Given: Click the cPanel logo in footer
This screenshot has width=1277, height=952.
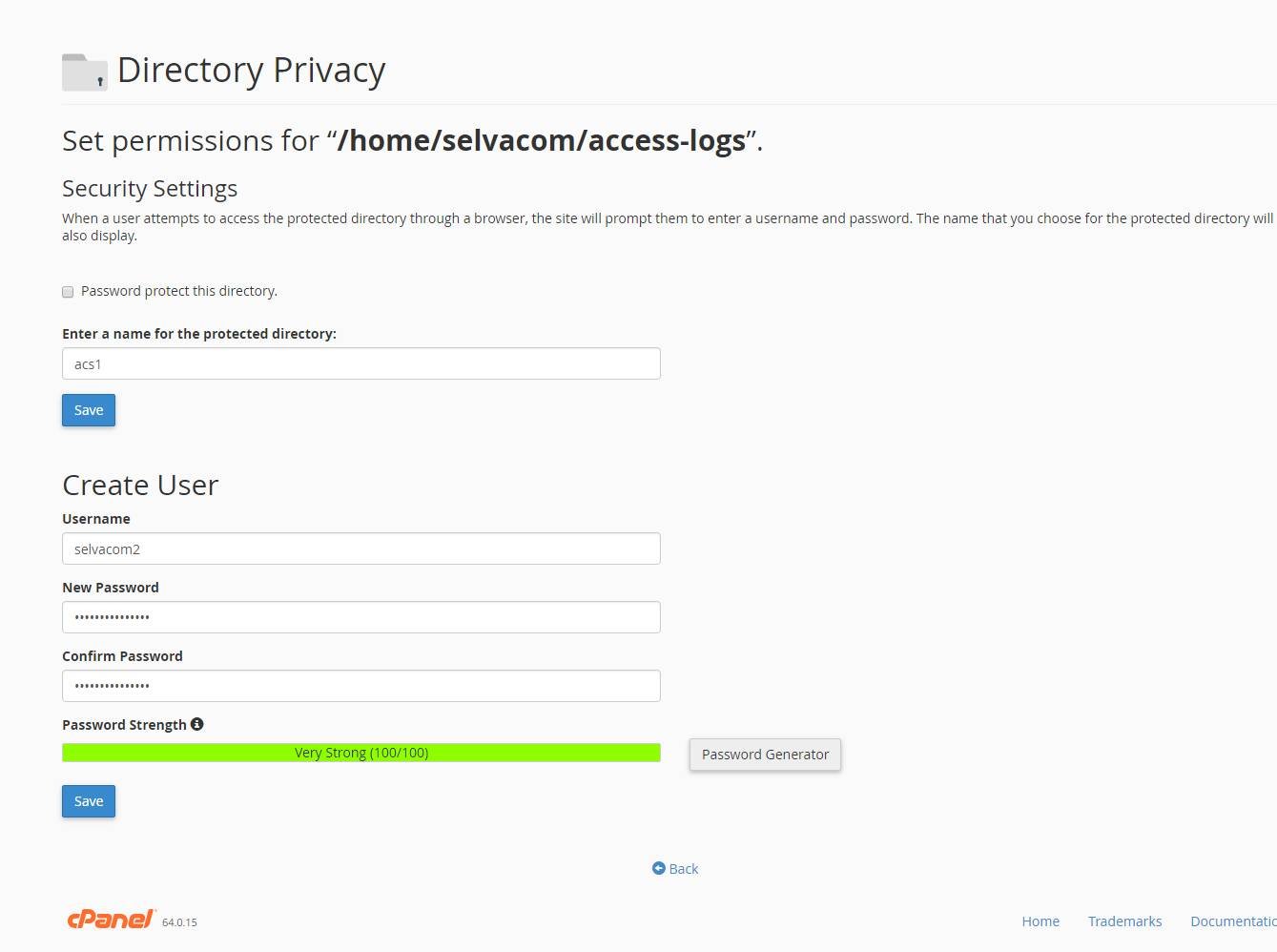Looking at the screenshot, I should tap(111, 919).
